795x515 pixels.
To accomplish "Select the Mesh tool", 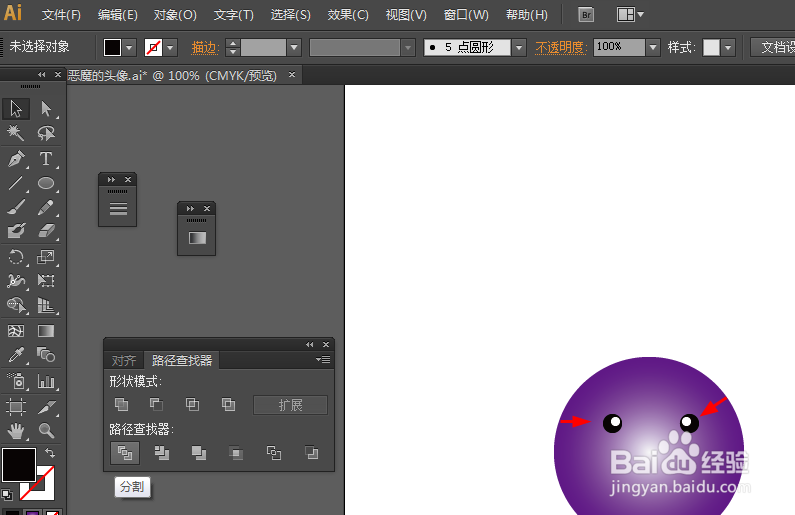I will click(16, 331).
